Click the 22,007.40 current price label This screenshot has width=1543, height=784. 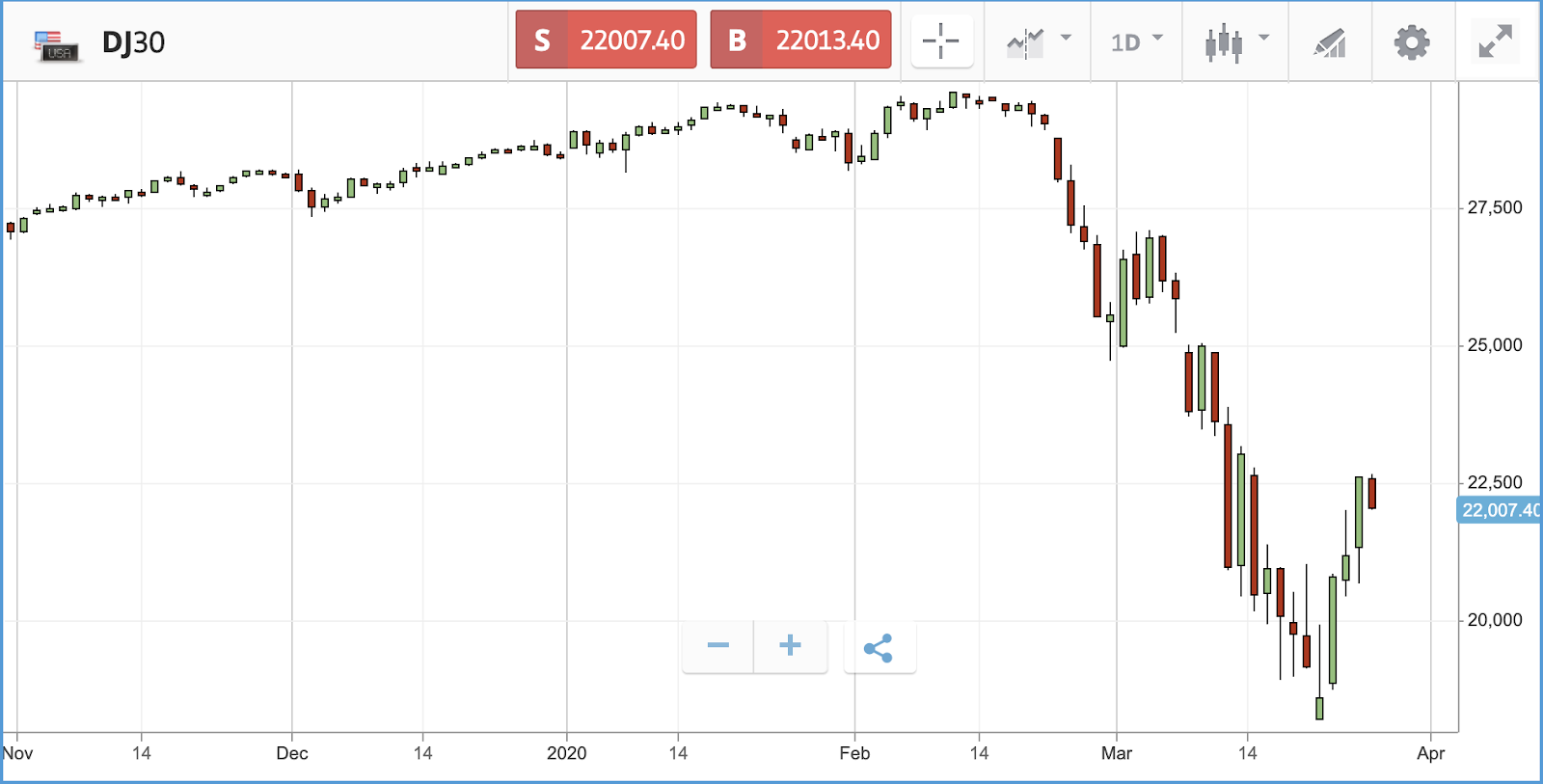tap(1499, 510)
